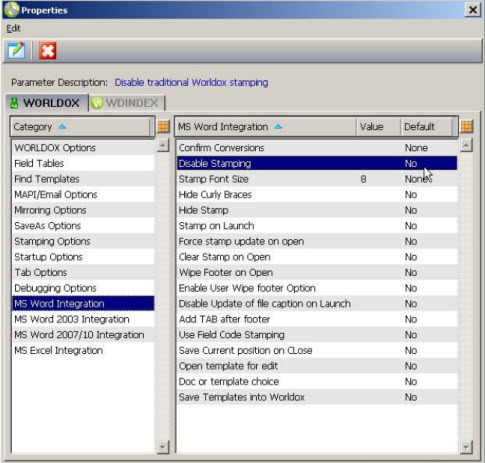Click Category list scroll down arrow

pyautogui.click(x=163, y=447)
